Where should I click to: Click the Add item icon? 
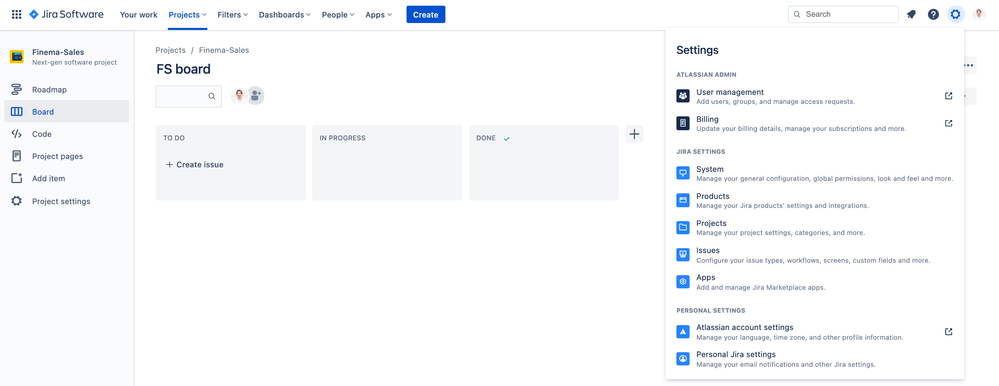point(17,178)
